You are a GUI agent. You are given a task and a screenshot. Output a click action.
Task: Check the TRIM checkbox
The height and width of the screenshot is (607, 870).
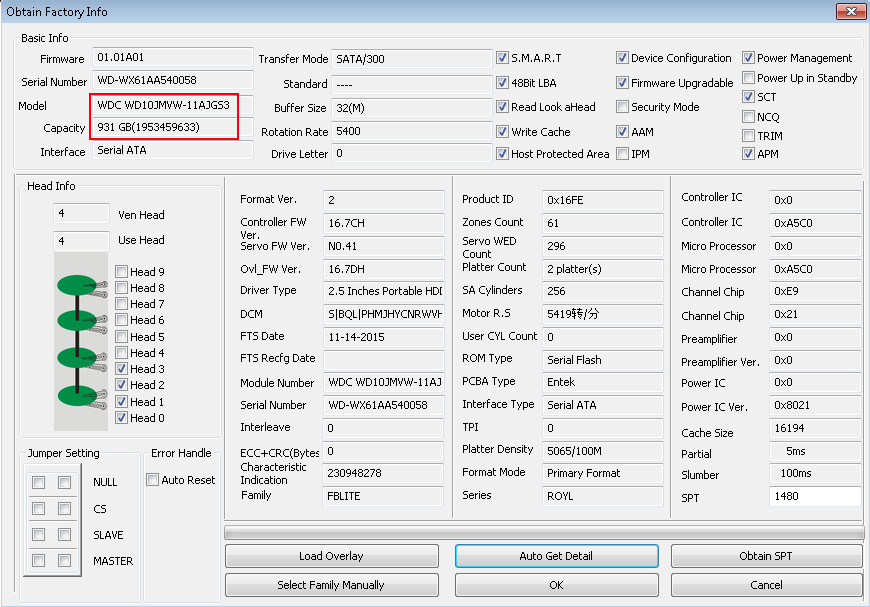pyautogui.click(x=749, y=135)
